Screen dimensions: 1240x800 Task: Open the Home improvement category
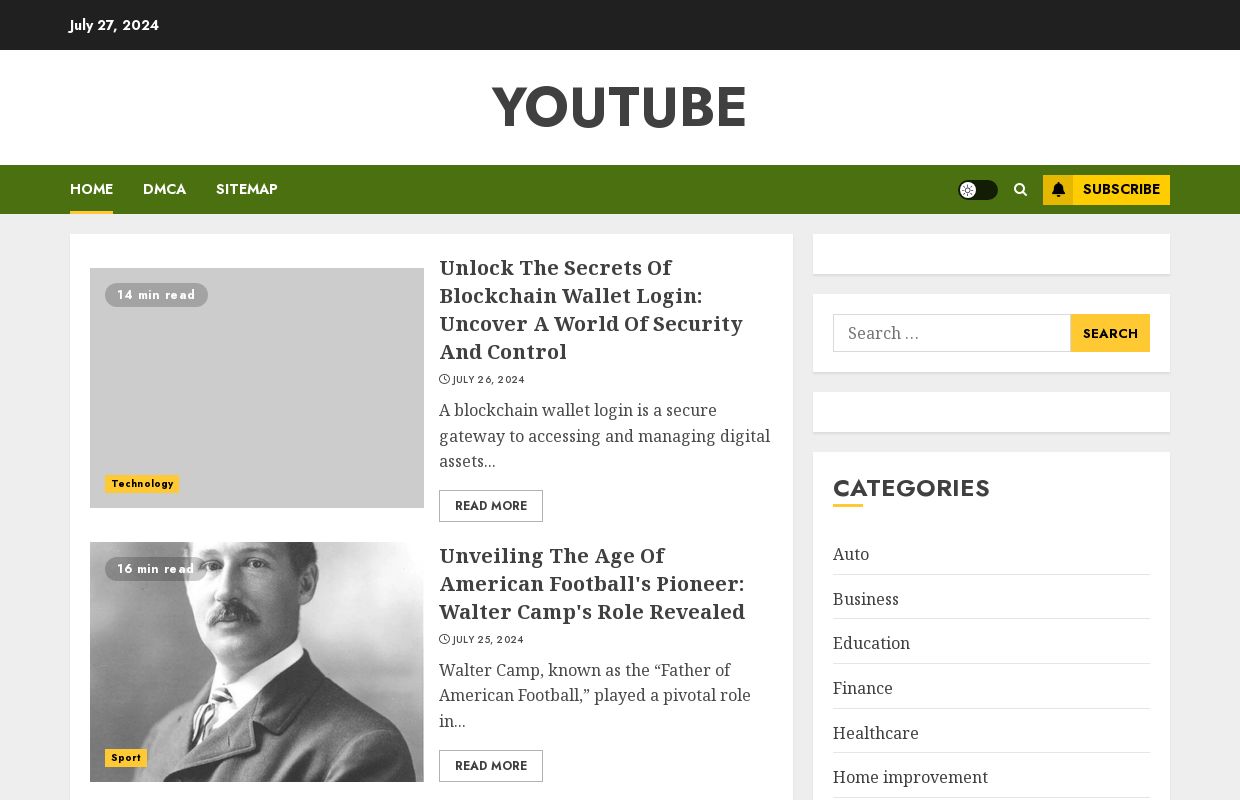[910, 777]
